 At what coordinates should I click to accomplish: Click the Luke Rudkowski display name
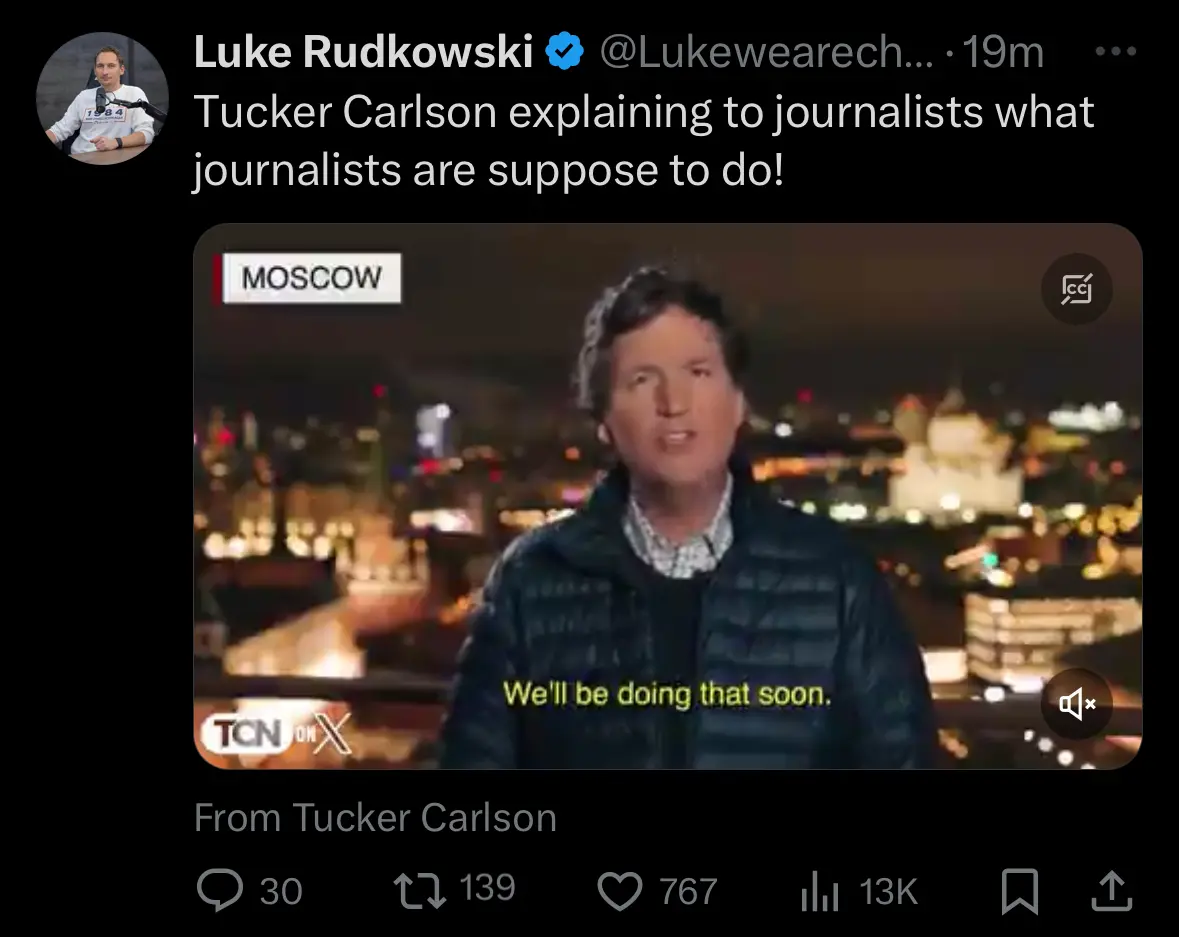[x=363, y=52]
